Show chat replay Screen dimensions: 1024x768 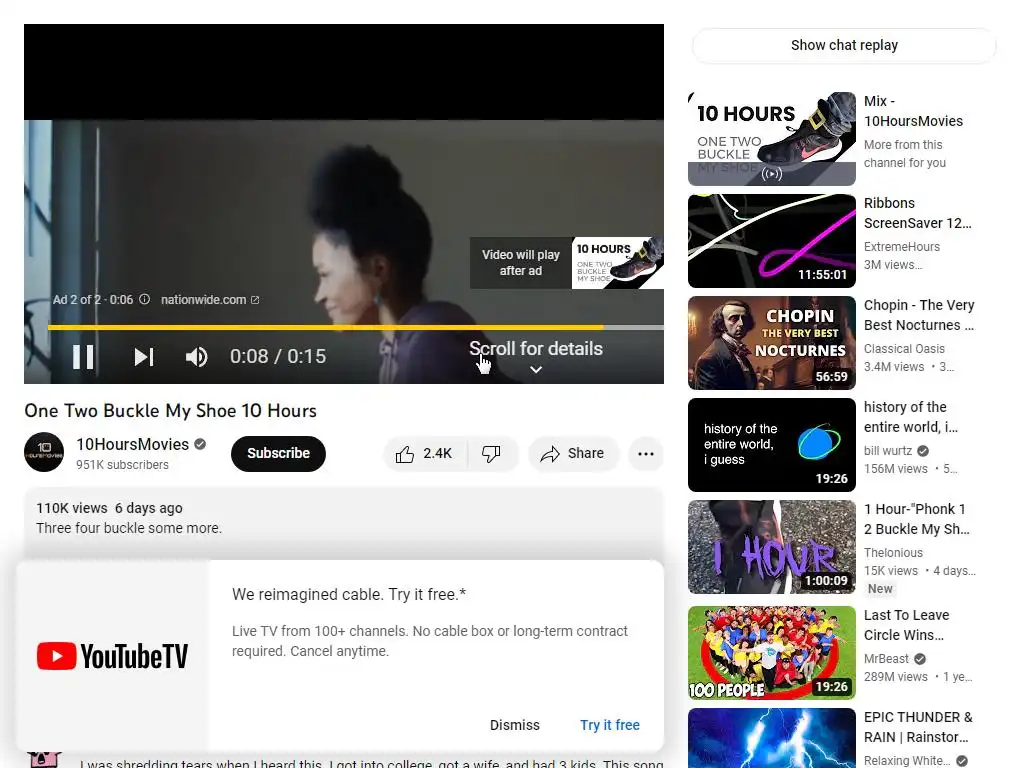[844, 46]
